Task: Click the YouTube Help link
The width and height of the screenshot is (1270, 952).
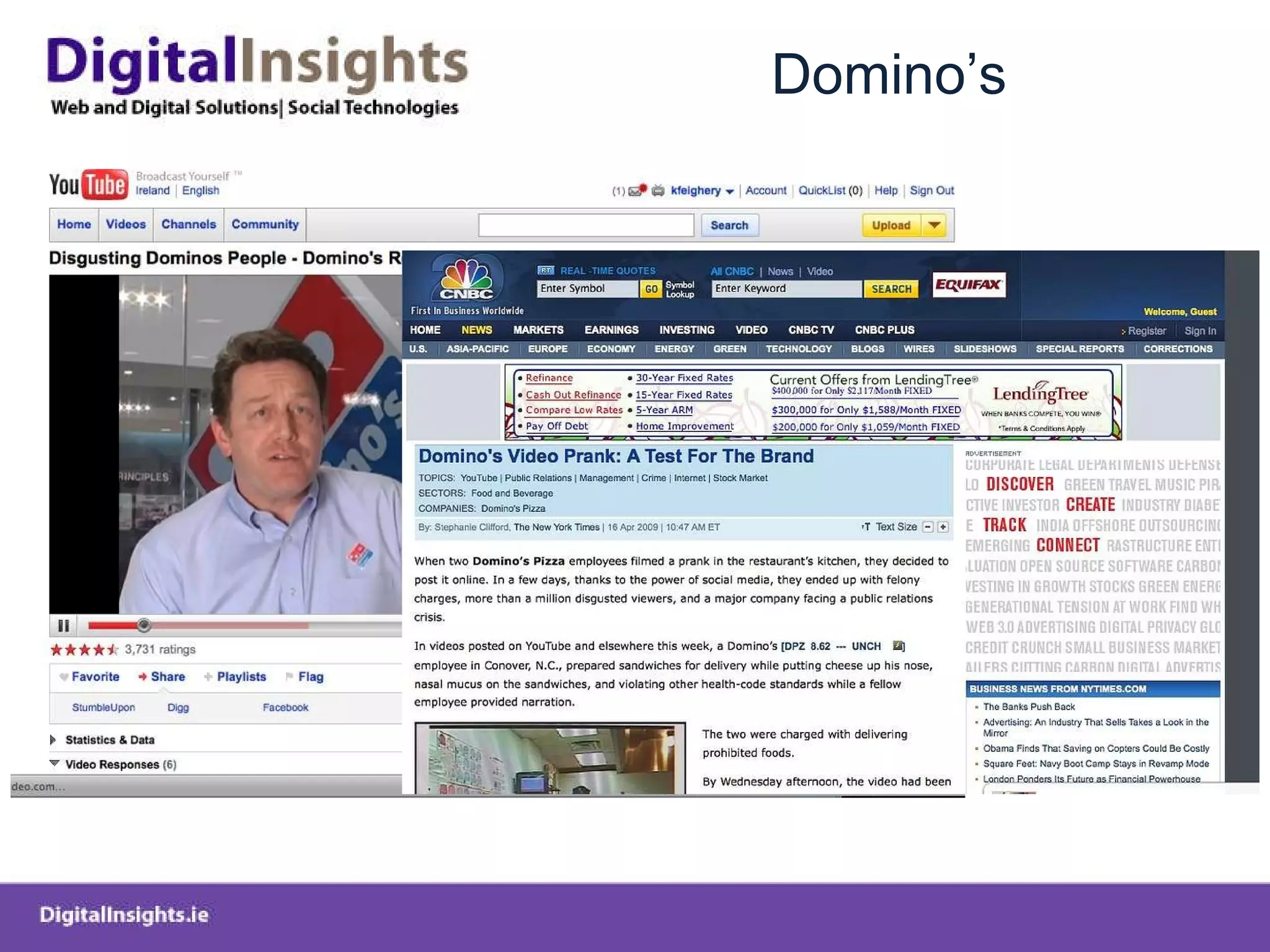Action: pyautogui.click(x=886, y=190)
